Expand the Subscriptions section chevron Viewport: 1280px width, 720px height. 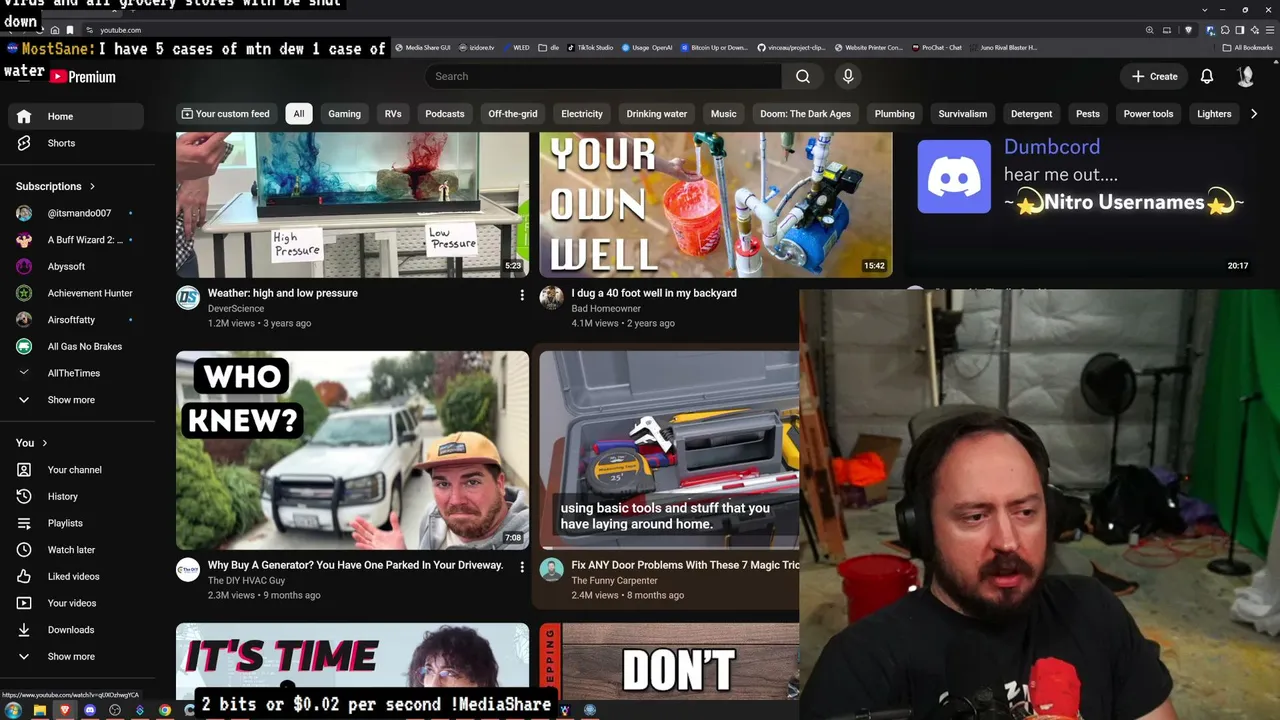pyautogui.click(x=93, y=186)
